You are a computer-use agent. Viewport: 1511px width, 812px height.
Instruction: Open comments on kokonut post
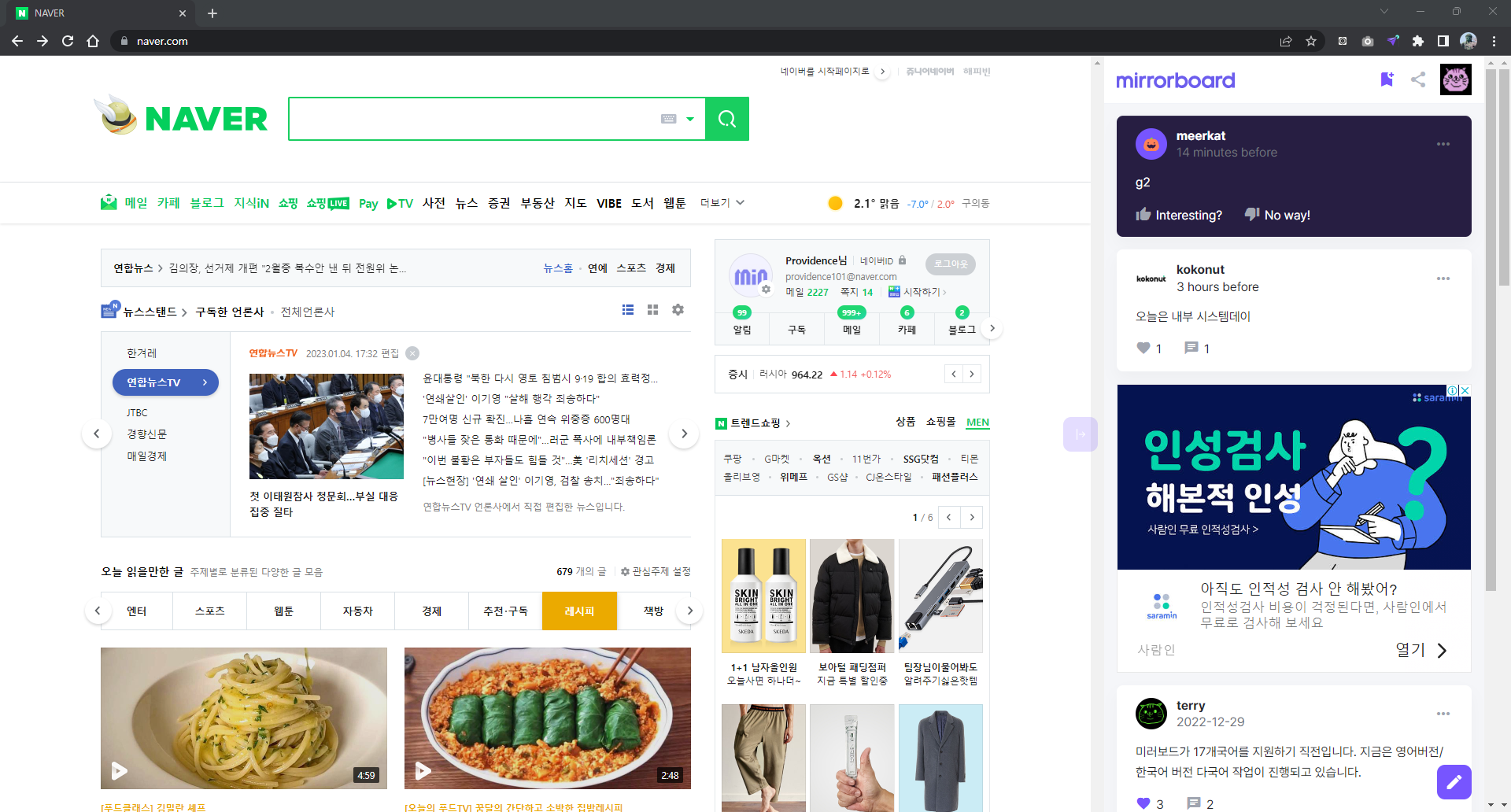(x=1191, y=348)
